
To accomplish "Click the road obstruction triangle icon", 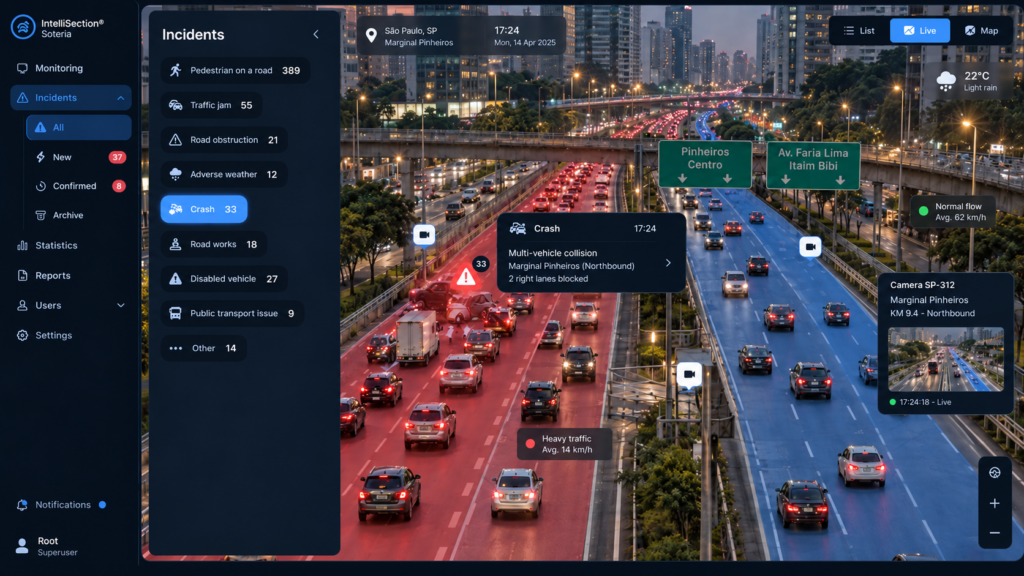I will [x=176, y=140].
